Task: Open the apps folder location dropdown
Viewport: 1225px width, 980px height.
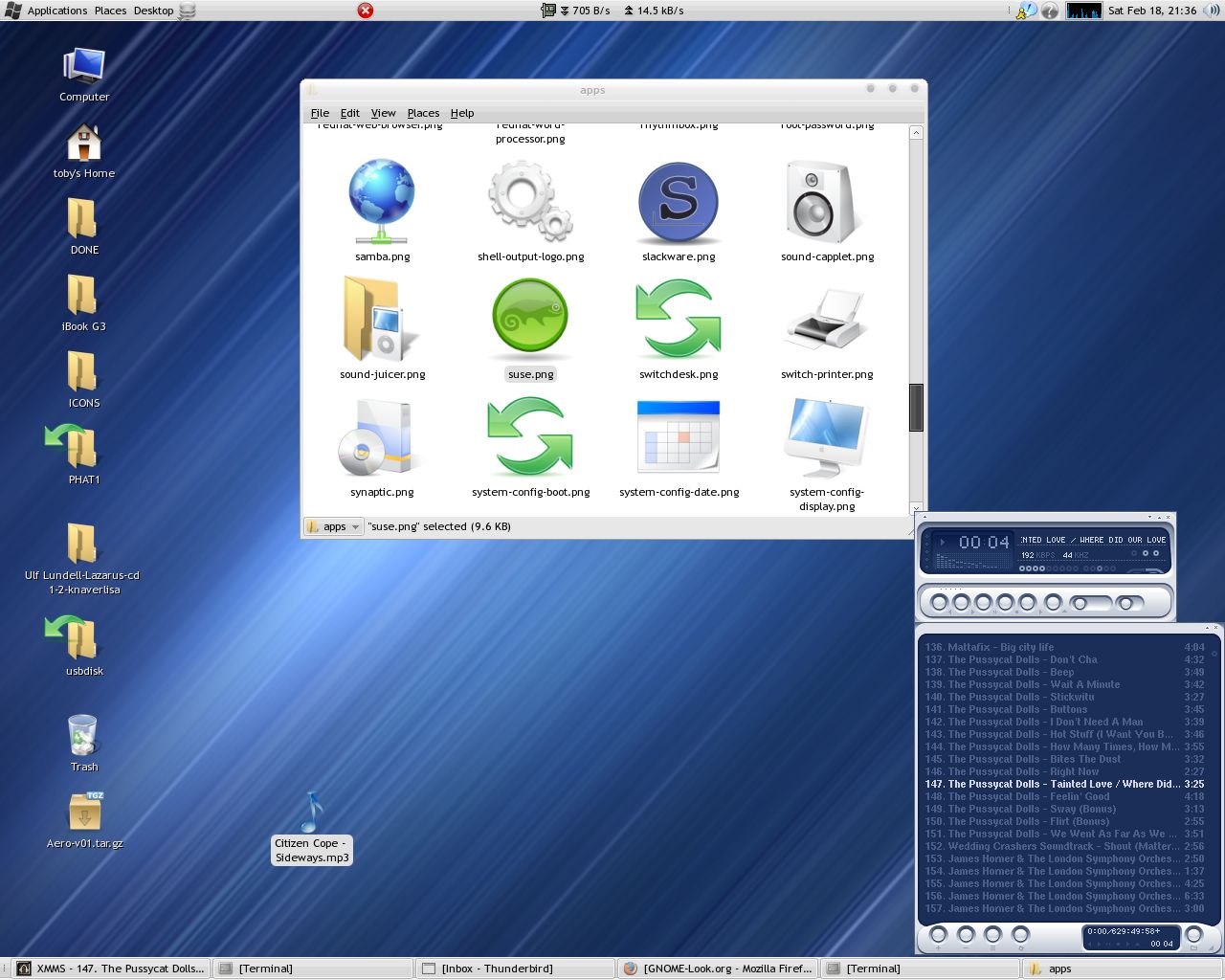Action: tap(334, 526)
